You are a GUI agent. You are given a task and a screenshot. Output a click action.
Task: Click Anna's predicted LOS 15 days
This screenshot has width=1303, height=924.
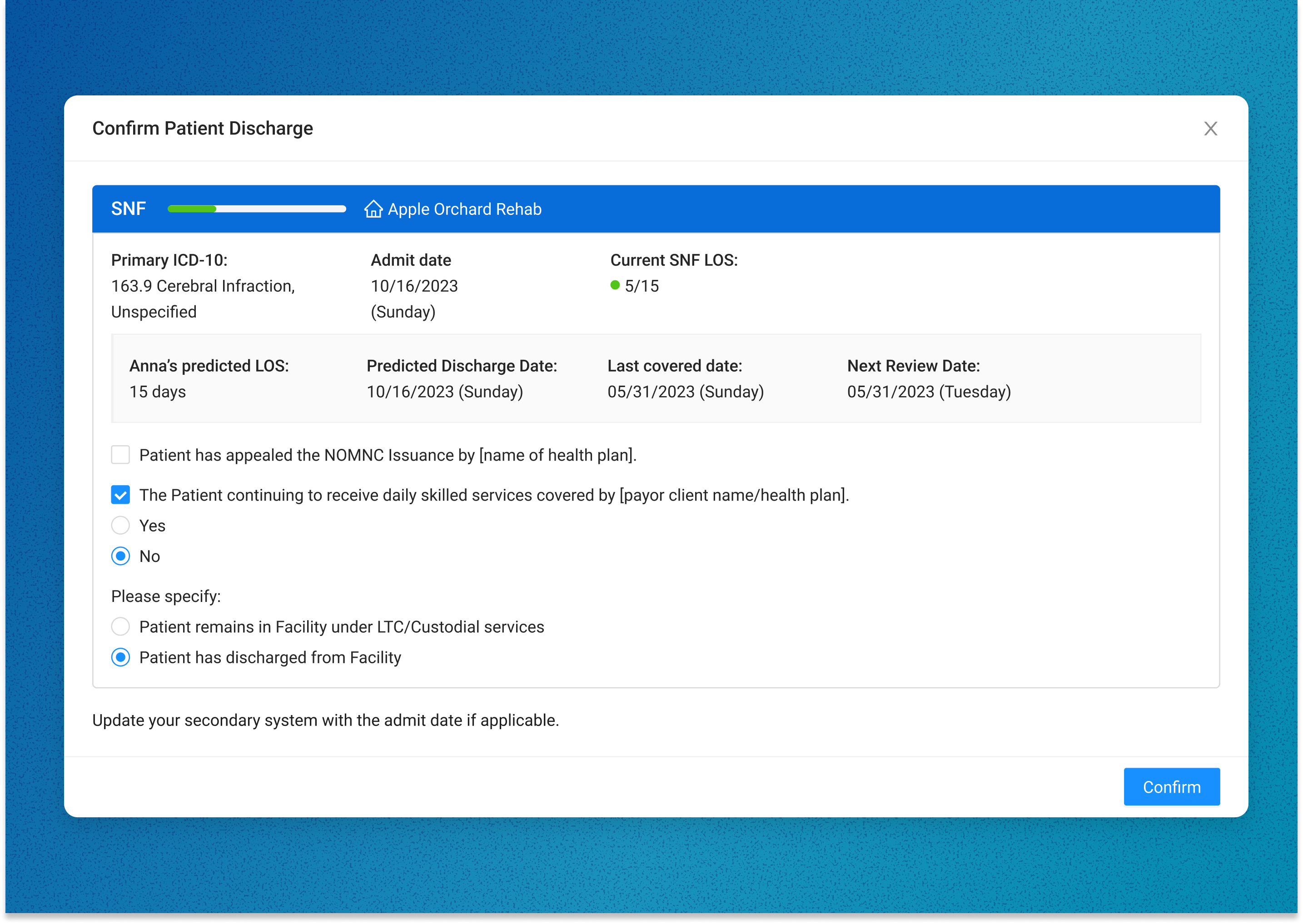[x=158, y=392]
